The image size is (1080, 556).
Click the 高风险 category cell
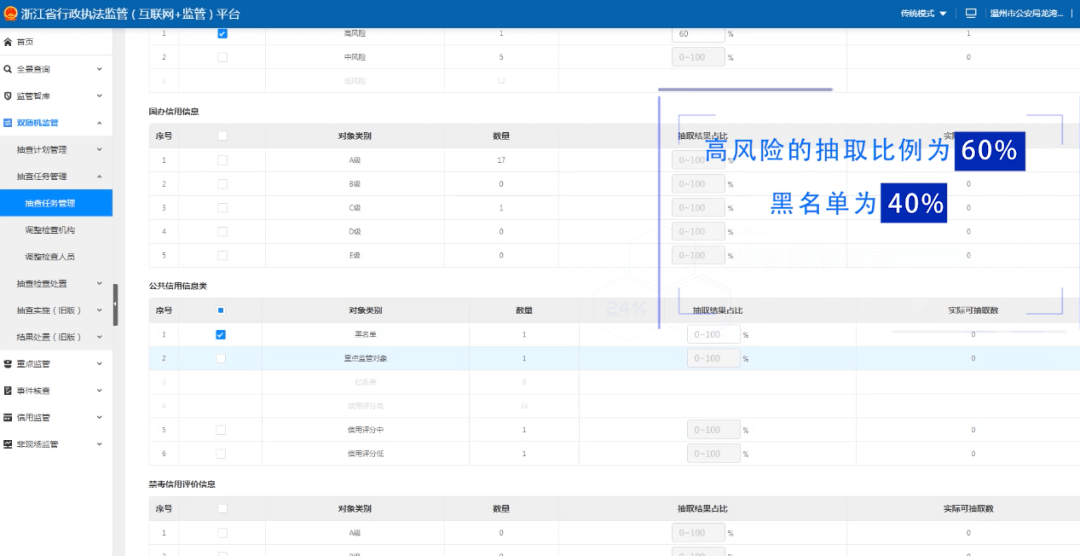point(355,34)
